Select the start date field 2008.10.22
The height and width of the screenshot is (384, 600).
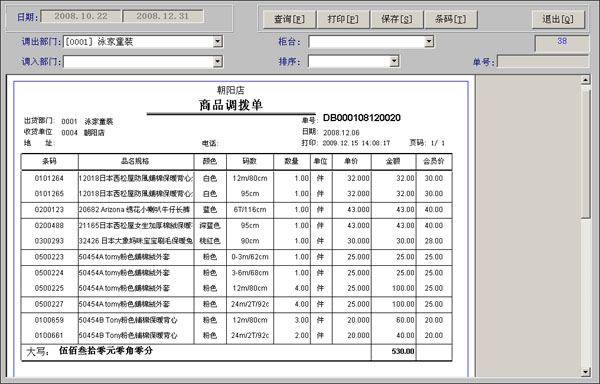[x=81, y=16]
